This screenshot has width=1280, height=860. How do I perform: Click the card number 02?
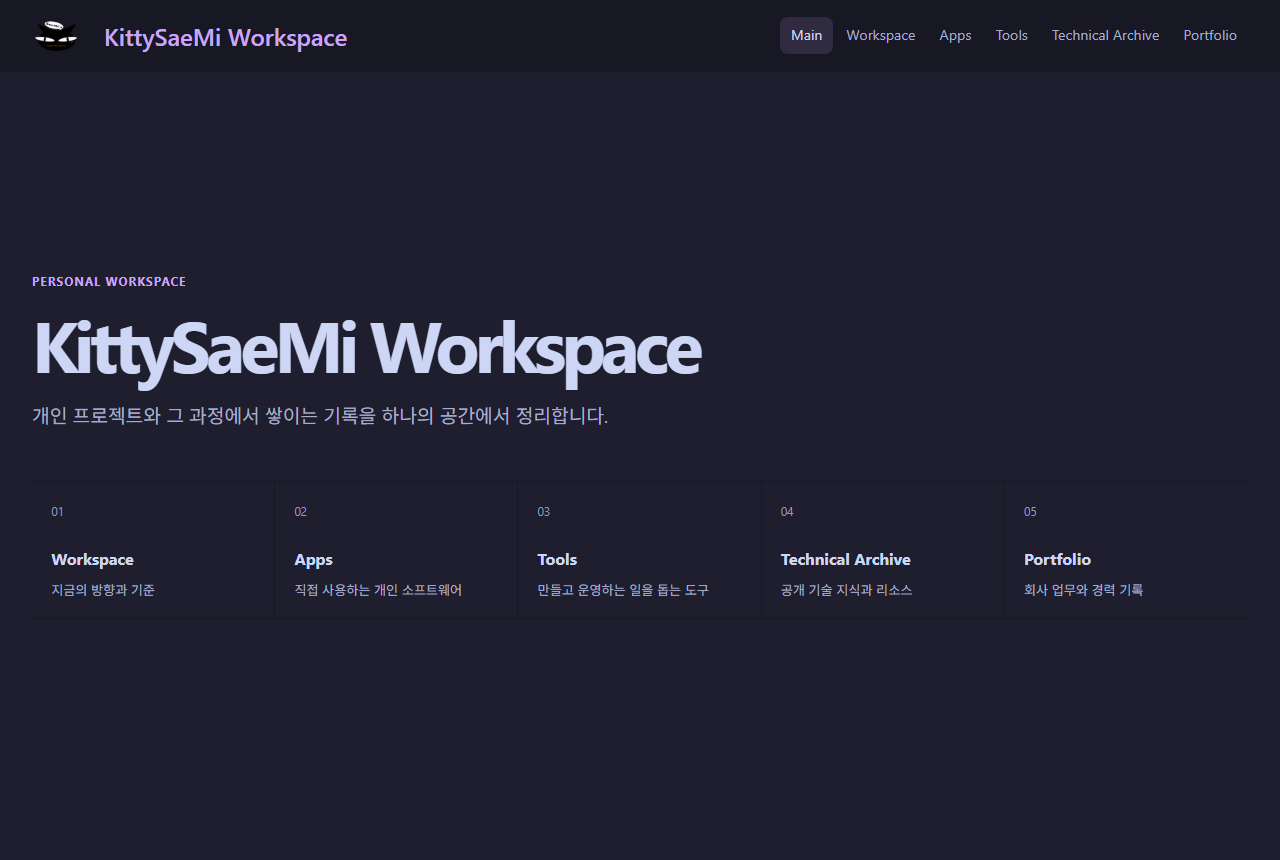pyautogui.click(x=300, y=512)
